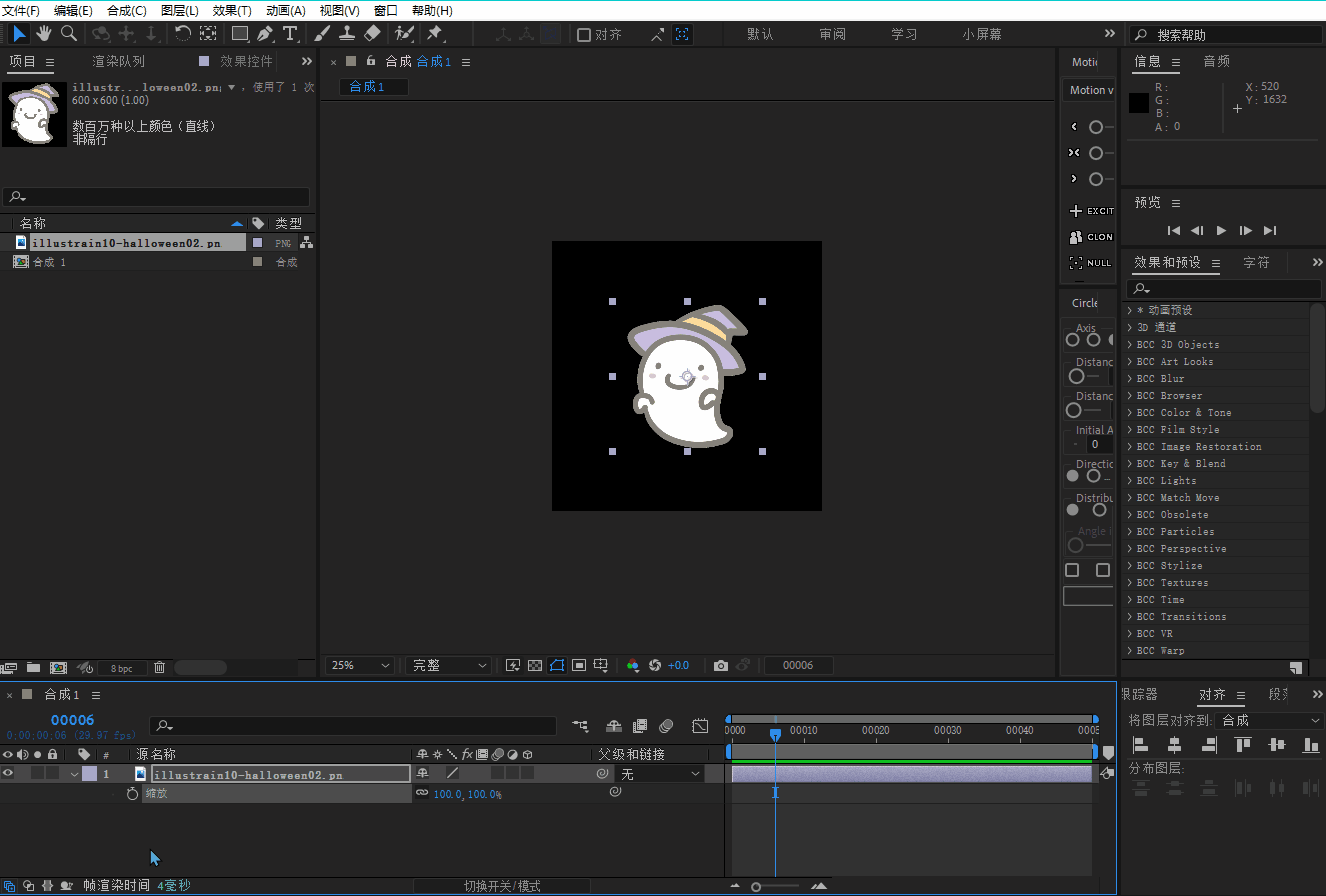Image resolution: width=1326 pixels, height=896 pixels.
Task: Open the 25% magnification dropdown
Action: (360, 665)
